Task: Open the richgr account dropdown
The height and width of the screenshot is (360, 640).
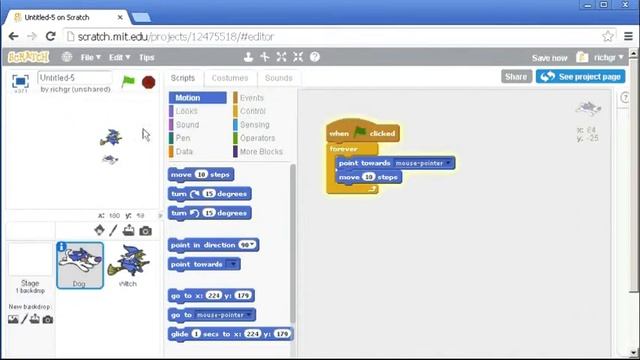Action: [x=609, y=58]
